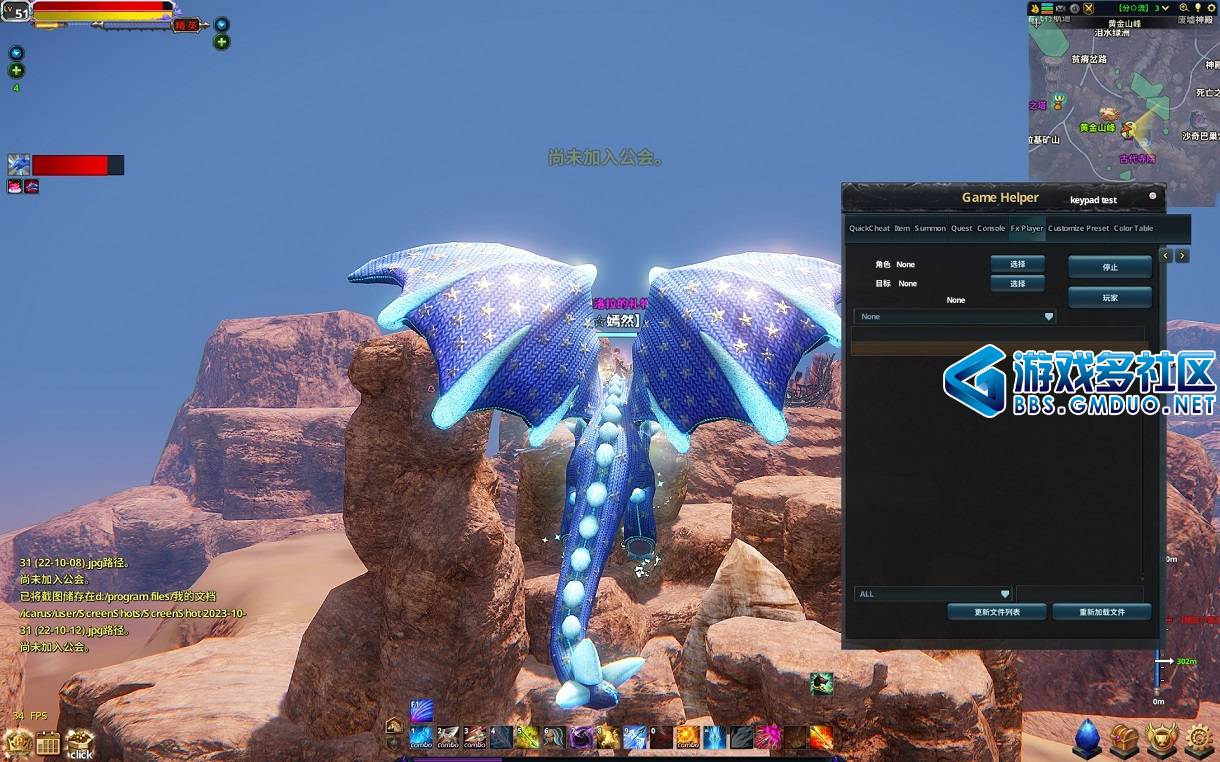The height and width of the screenshot is (762, 1220).
Task: Click the character name 嫣然 above the dragon
Action: 621,321
